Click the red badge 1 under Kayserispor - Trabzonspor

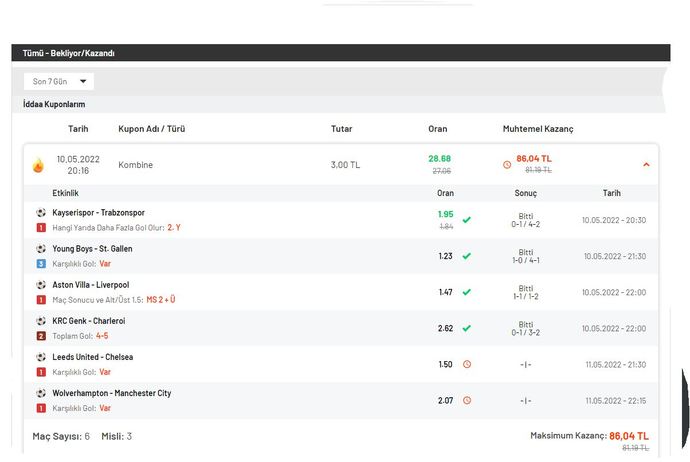(41, 227)
